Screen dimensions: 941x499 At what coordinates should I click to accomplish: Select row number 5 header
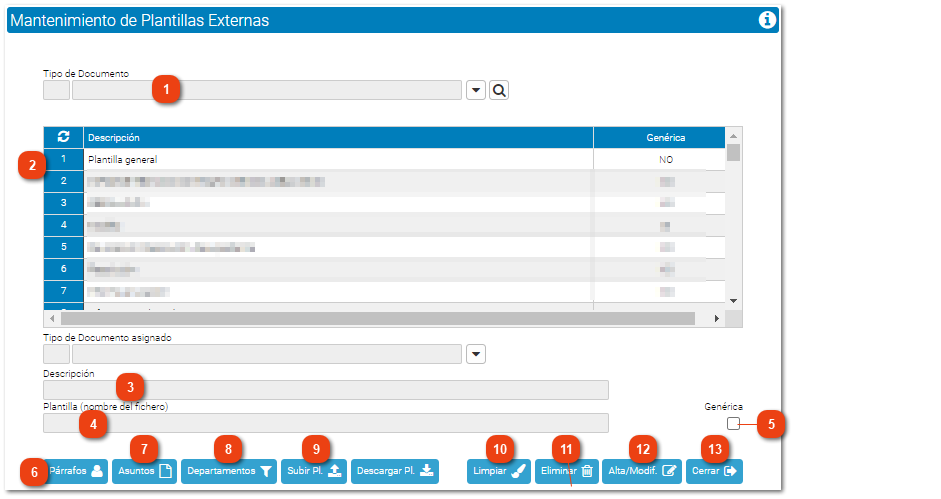64,247
